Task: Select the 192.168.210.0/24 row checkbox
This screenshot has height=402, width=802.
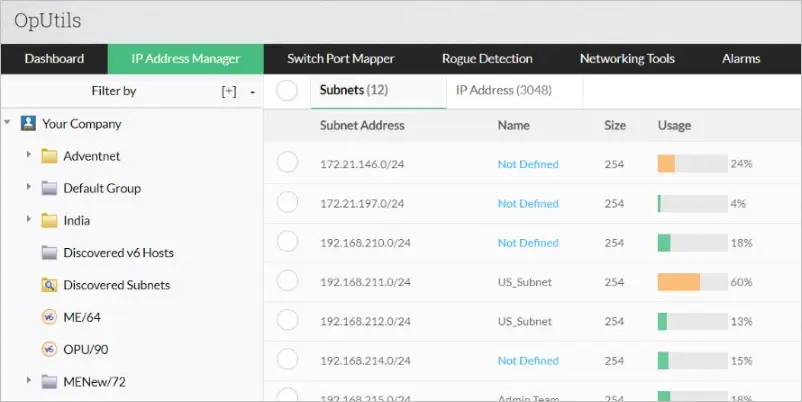Action: [x=287, y=241]
